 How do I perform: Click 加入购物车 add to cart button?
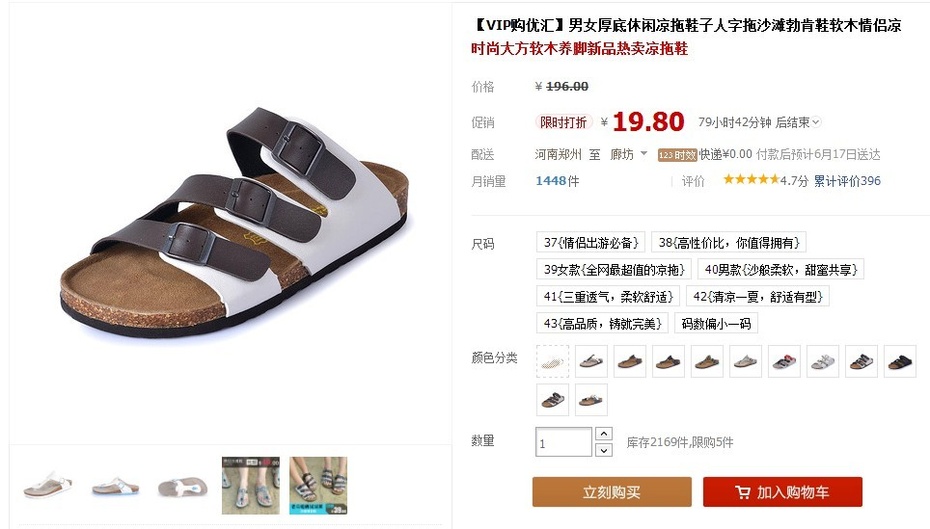782,492
